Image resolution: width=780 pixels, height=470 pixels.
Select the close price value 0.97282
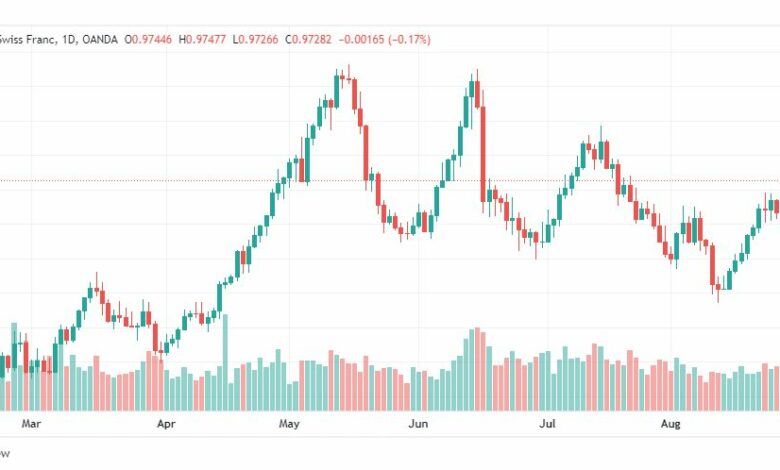(x=311, y=39)
